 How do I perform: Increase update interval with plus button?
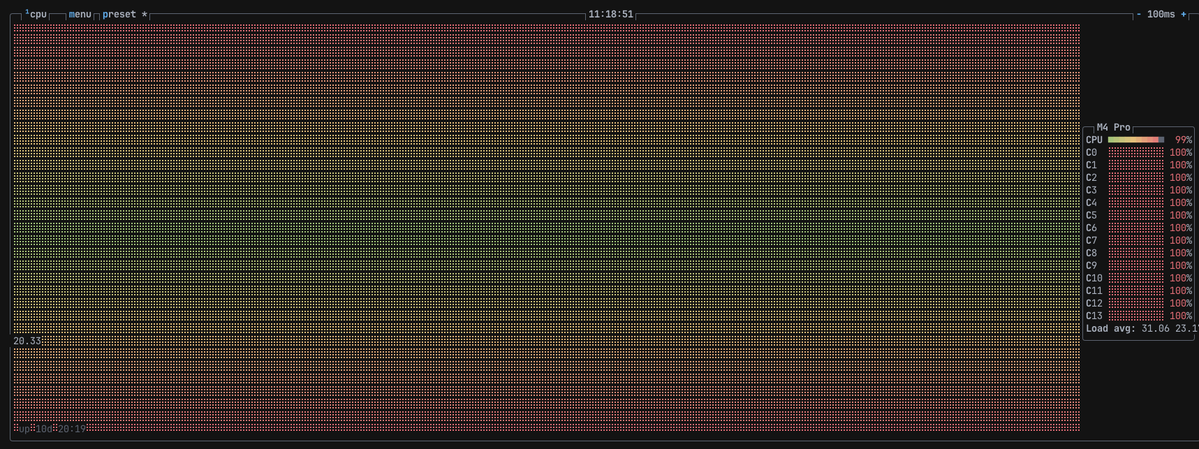coord(1184,15)
